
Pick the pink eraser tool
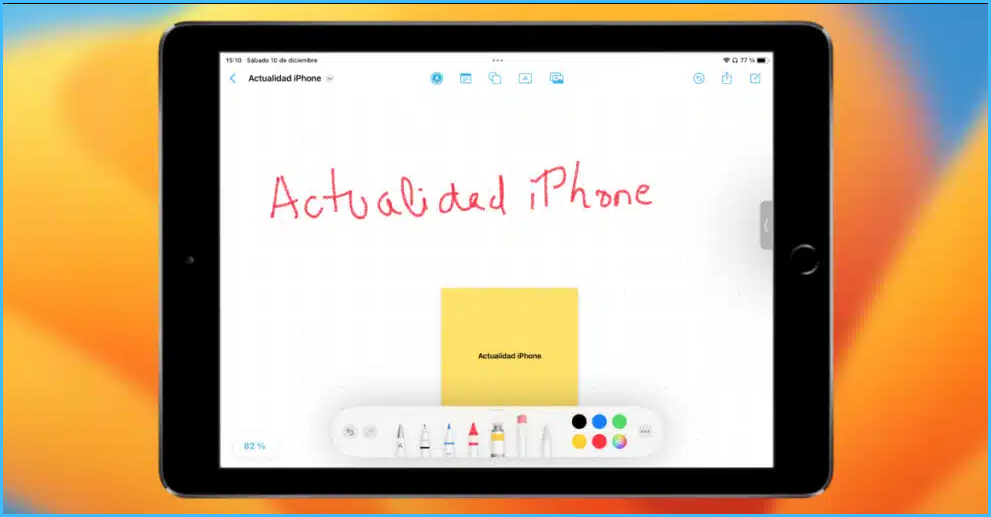(x=521, y=436)
